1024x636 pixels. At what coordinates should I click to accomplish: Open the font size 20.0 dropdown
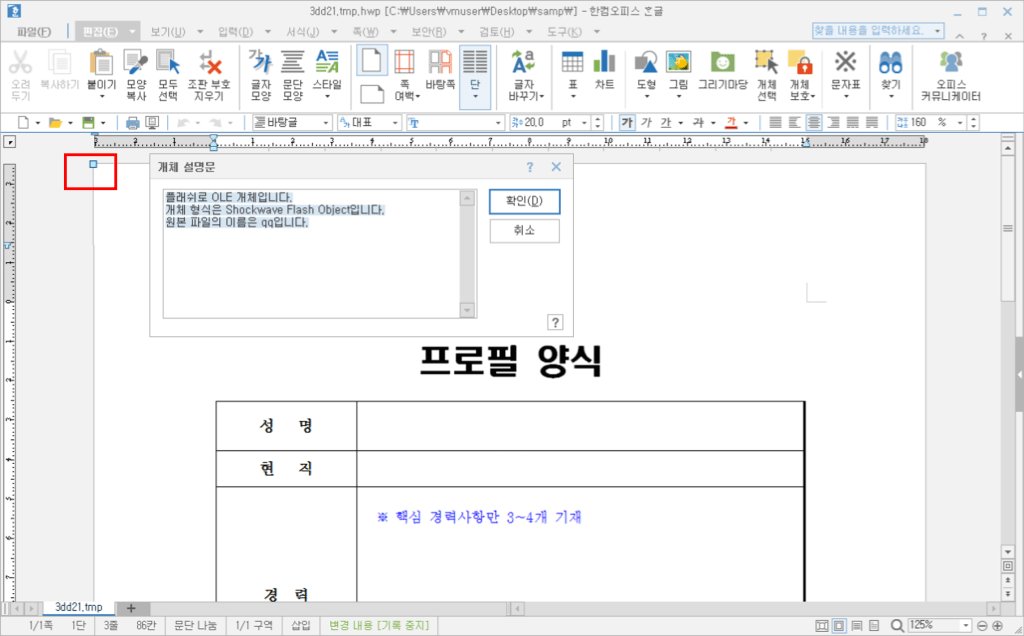[584, 123]
